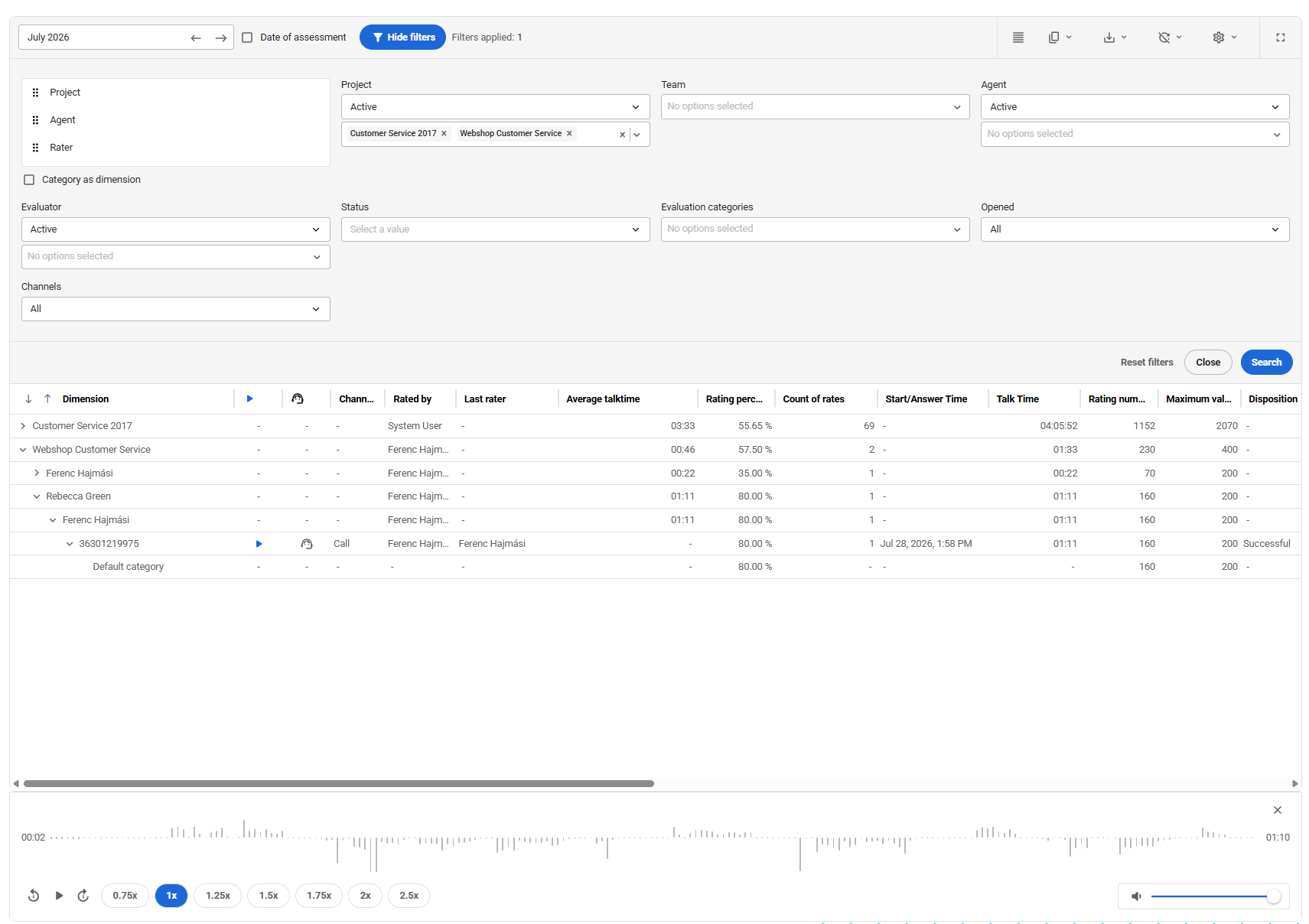The height and width of the screenshot is (924, 1309).
Task: Rewind the audio player
Action: tap(34, 896)
